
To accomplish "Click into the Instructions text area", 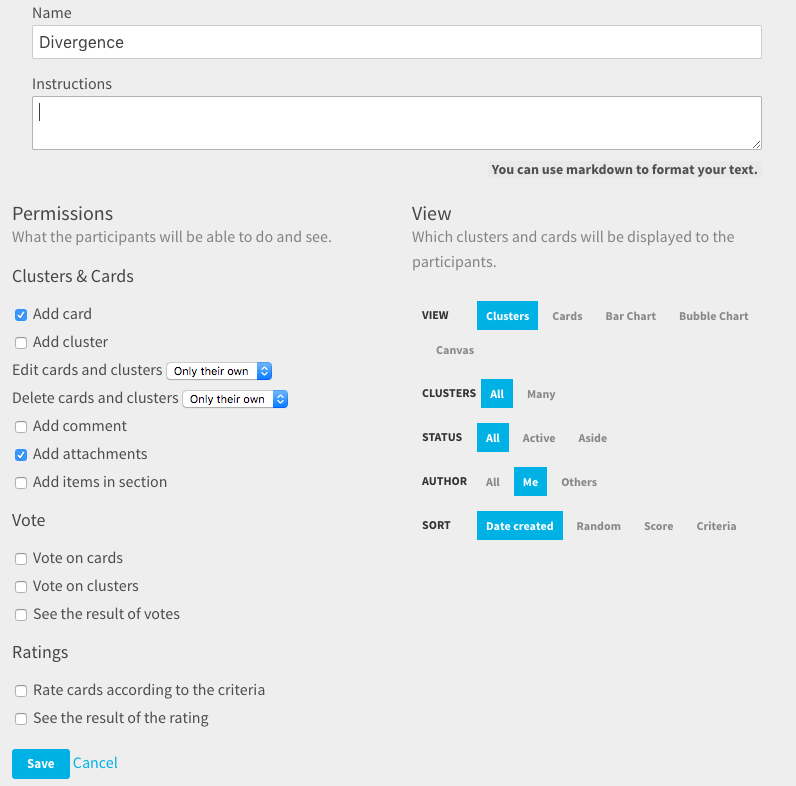I will [396, 123].
